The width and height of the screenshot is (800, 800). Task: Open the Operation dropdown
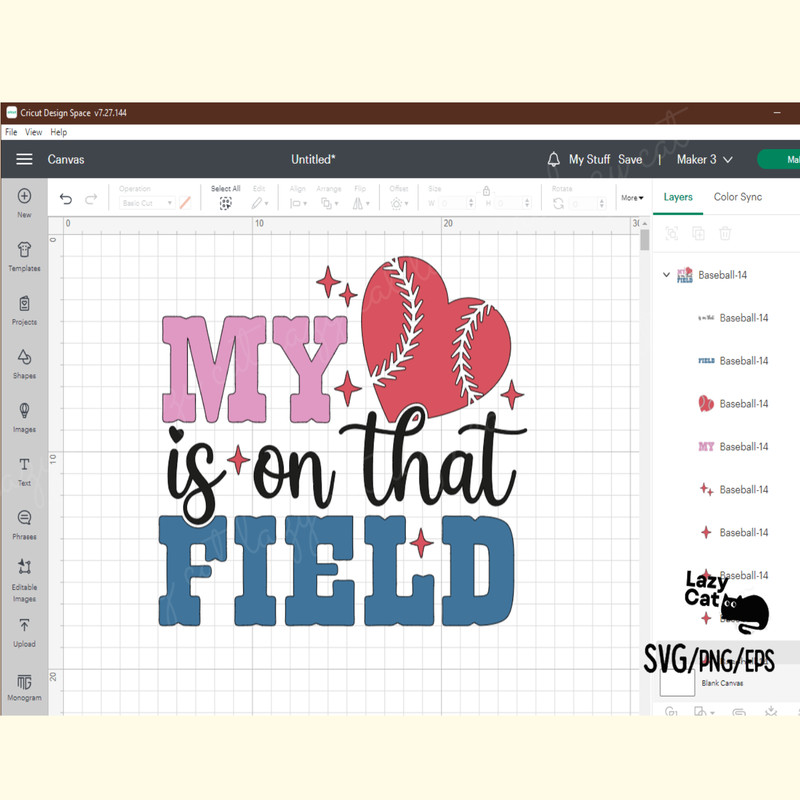click(x=145, y=202)
